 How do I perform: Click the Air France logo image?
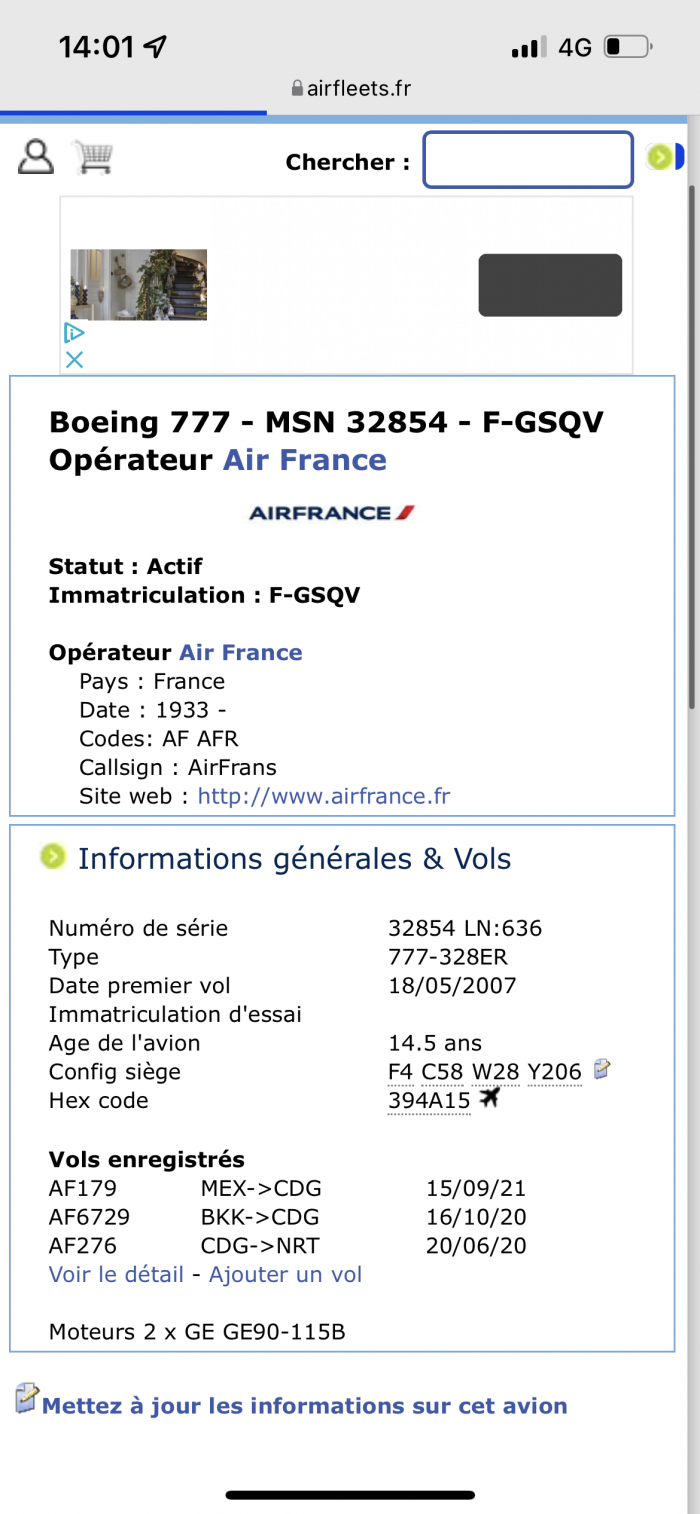pos(332,513)
